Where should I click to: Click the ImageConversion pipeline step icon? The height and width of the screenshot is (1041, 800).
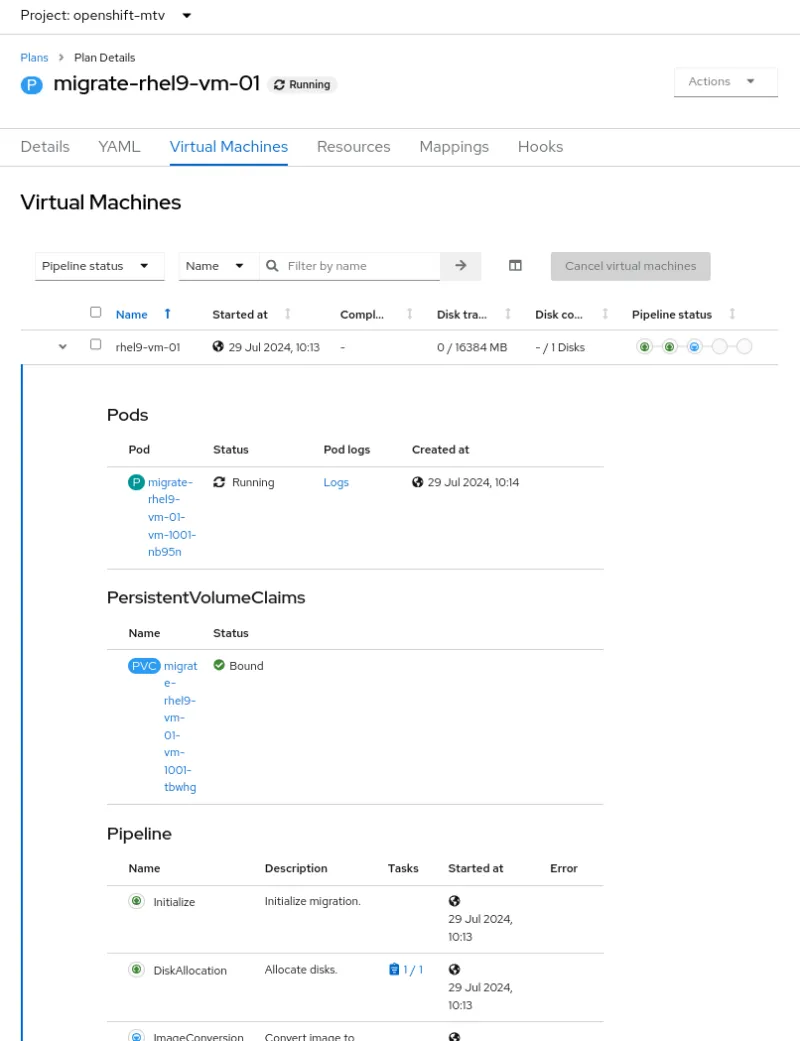[x=137, y=1036]
